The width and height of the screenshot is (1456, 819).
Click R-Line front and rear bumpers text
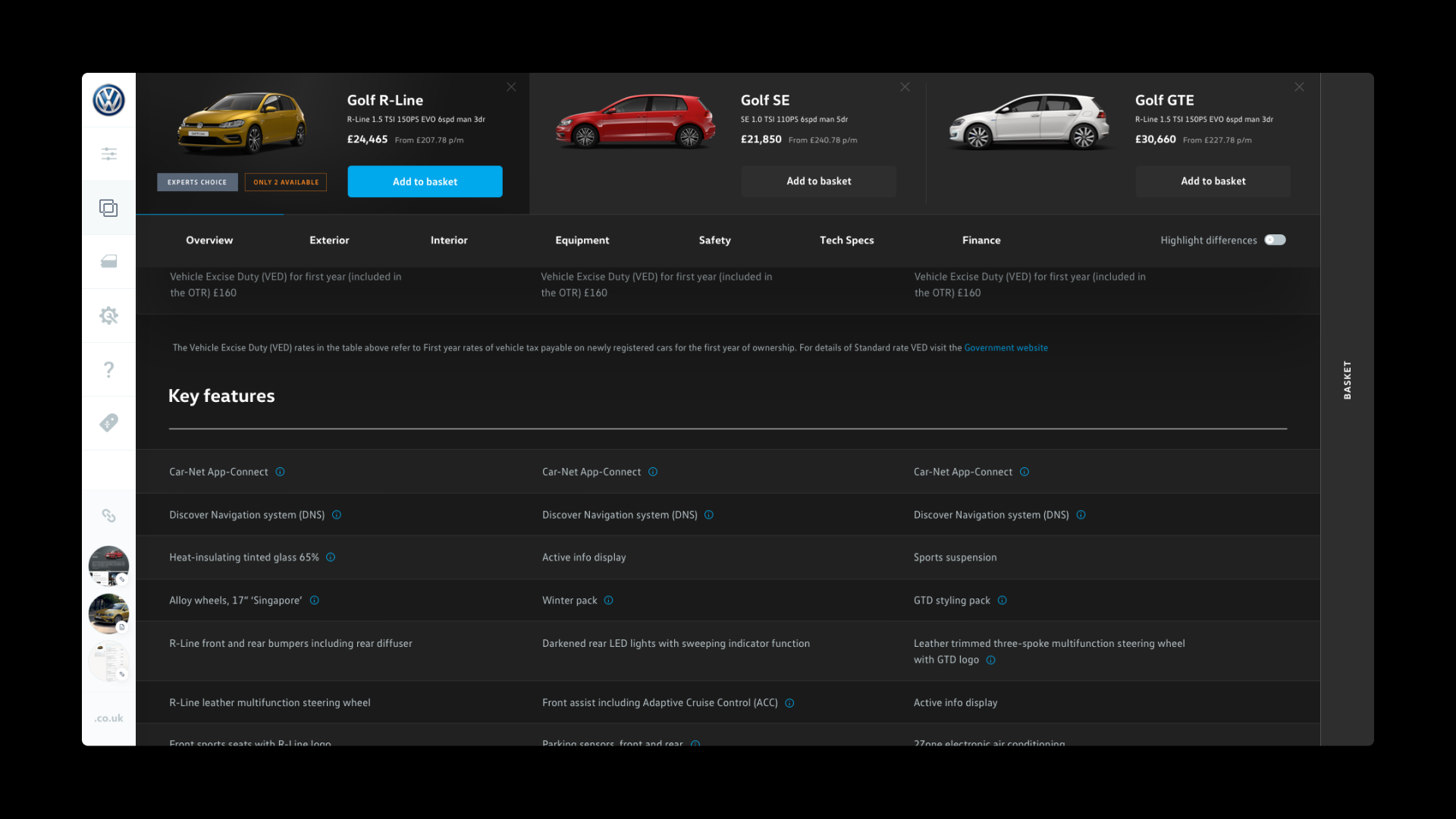pyautogui.click(x=290, y=644)
